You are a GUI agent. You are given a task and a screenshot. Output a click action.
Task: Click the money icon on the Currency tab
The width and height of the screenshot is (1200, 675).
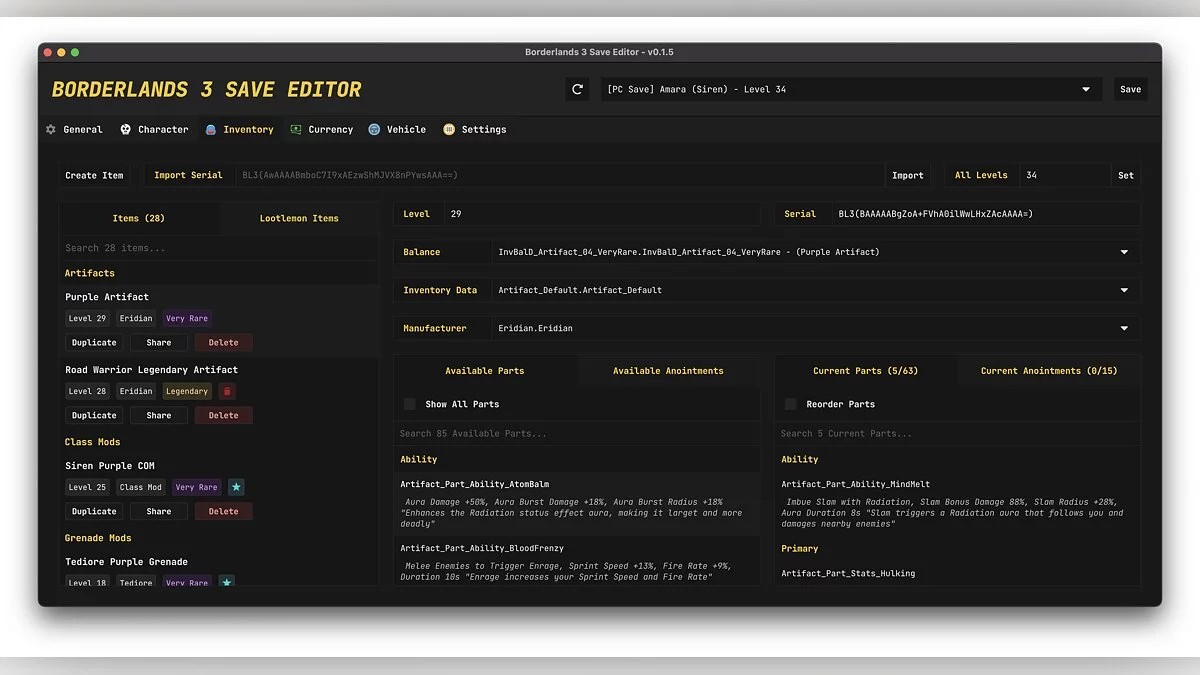click(x=296, y=129)
